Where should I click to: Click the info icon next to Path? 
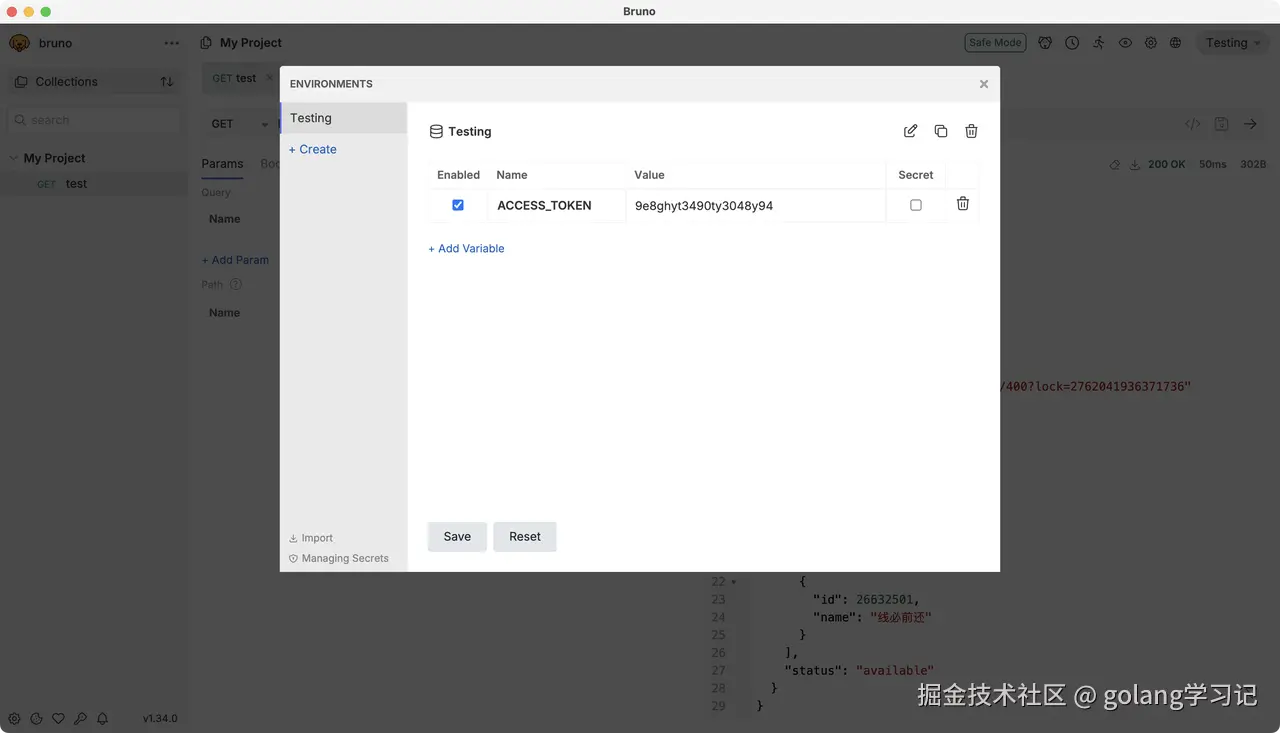click(x=236, y=284)
